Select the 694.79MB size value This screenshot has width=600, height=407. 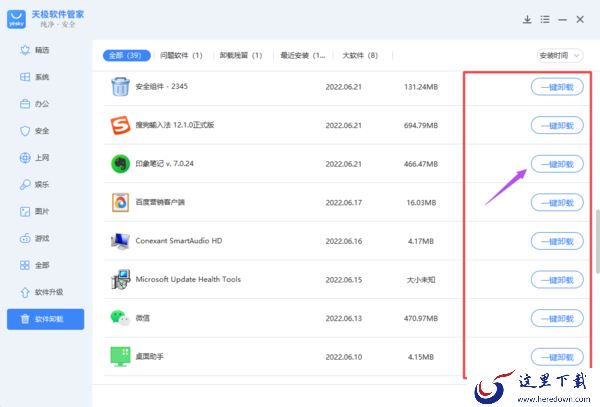pos(421,125)
